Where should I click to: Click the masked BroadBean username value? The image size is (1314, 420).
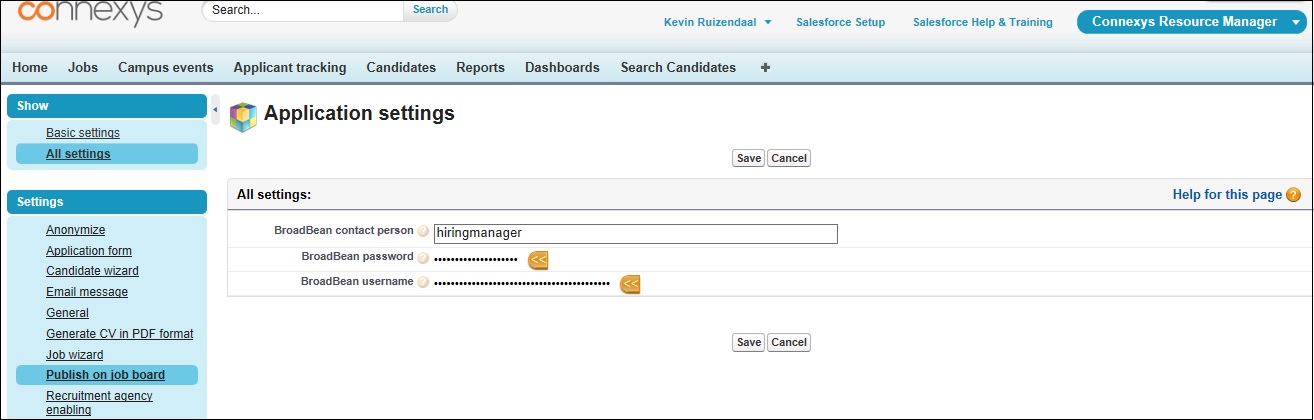point(522,284)
